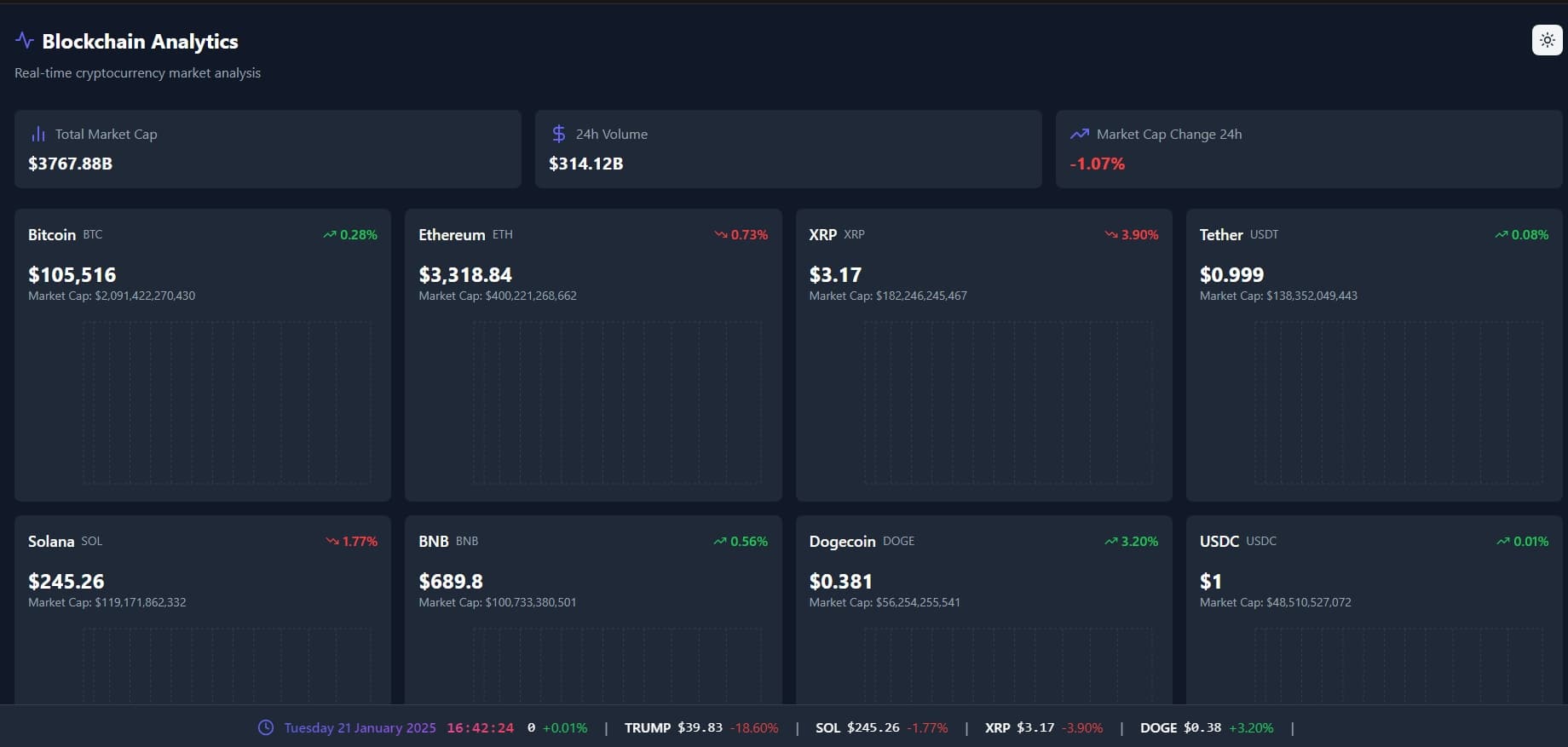Click the trend line icon beside Market Cap Change 24h
The width and height of the screenshot is (1568, 747).
pos(1080,134)
